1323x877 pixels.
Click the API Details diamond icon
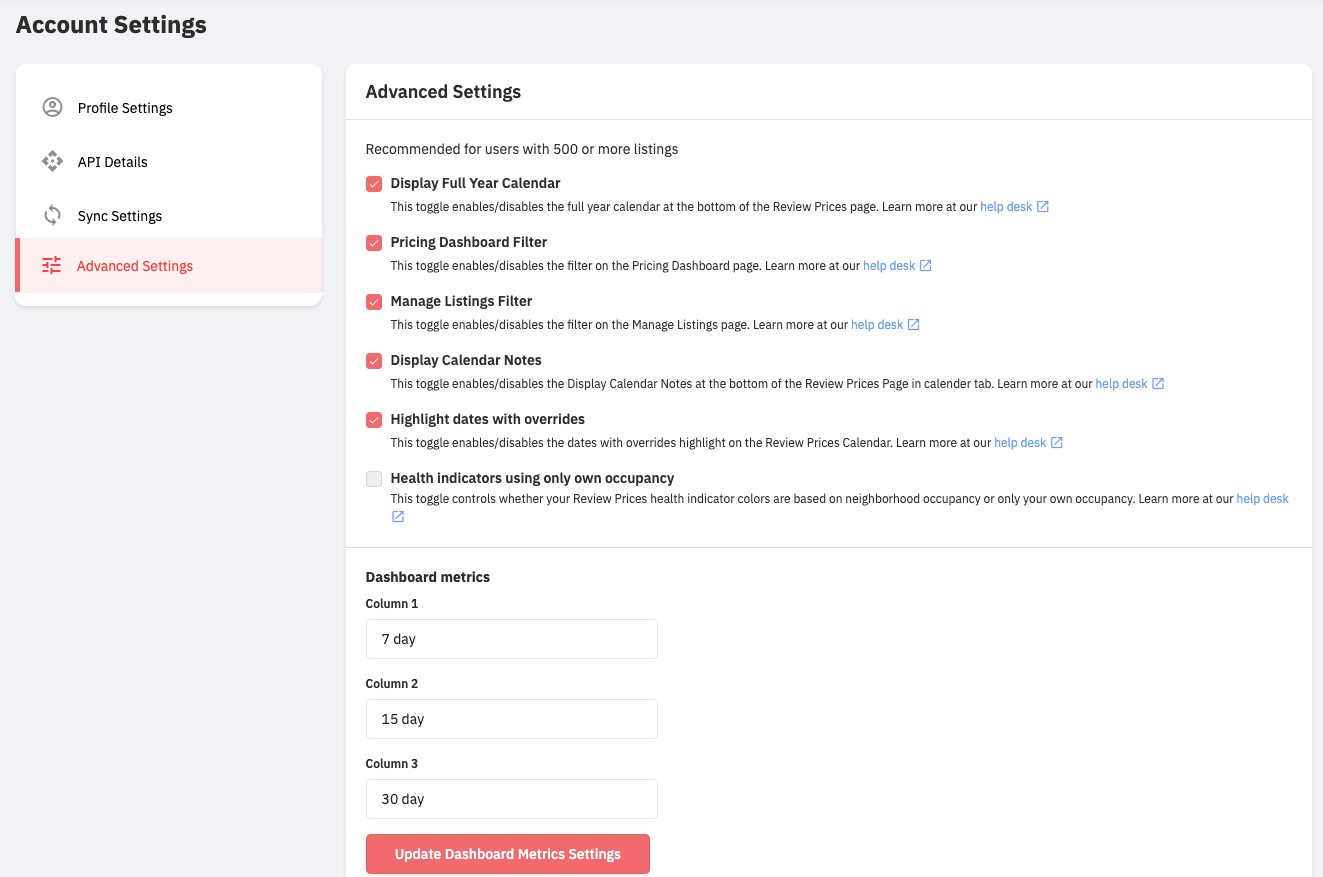(x=52, y=161)
